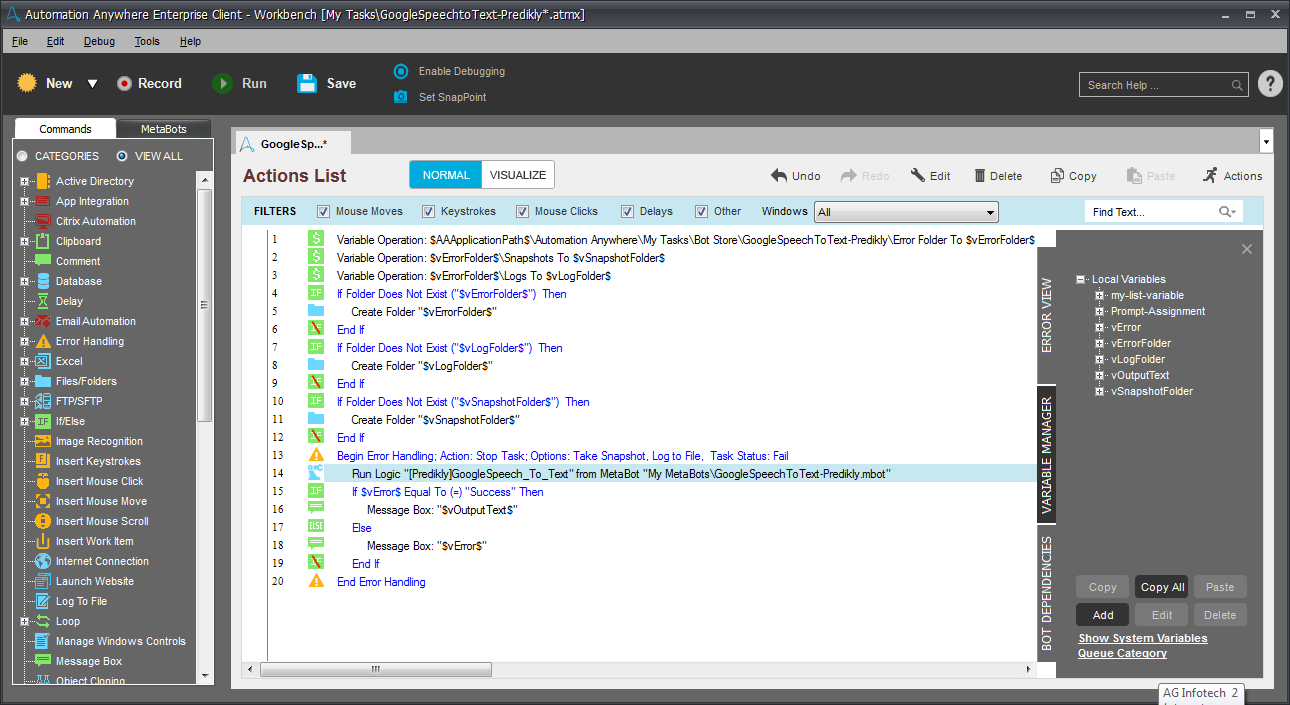Turn on Enable Debugging

click(401, 71)
